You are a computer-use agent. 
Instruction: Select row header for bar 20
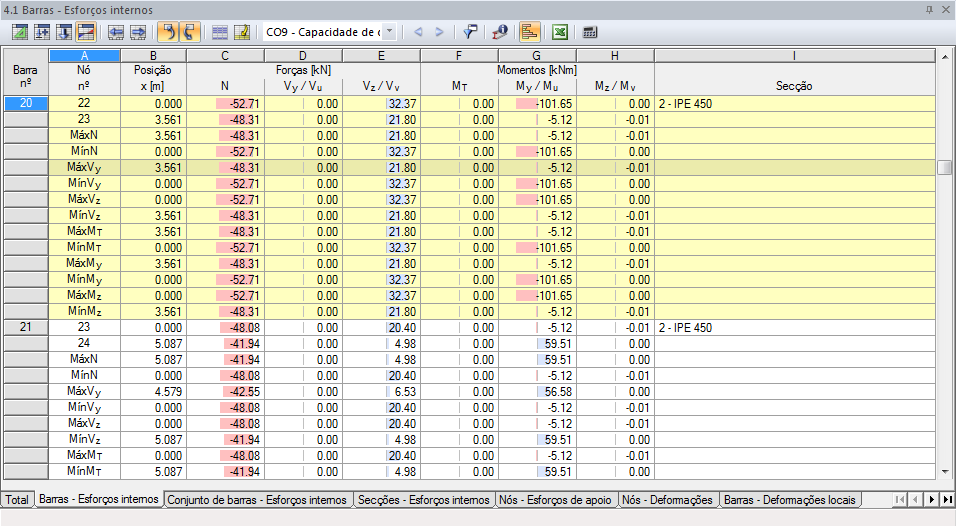tap(26, 103)
